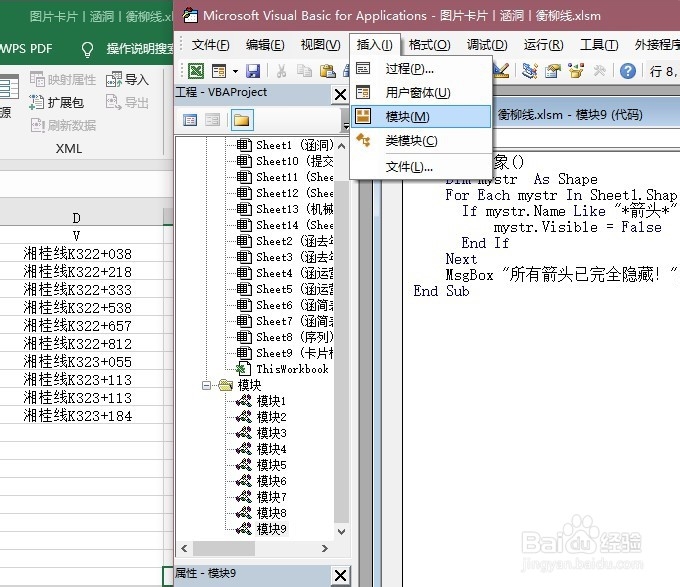Close the 工程 - VBAProject pane

pyautogui.click(x=340, y=94)
